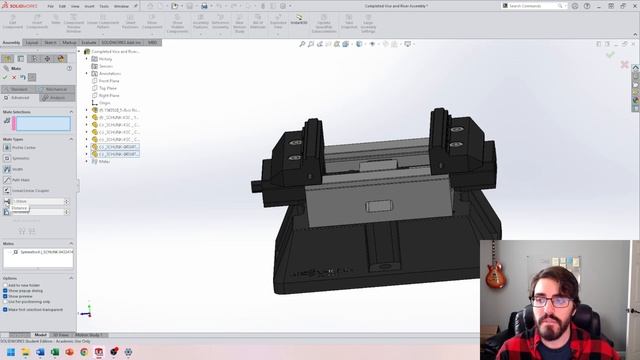Viewport: 640px width, 360px height.
Task: Click the distance value spinner arrows
Action: [67, 202]
